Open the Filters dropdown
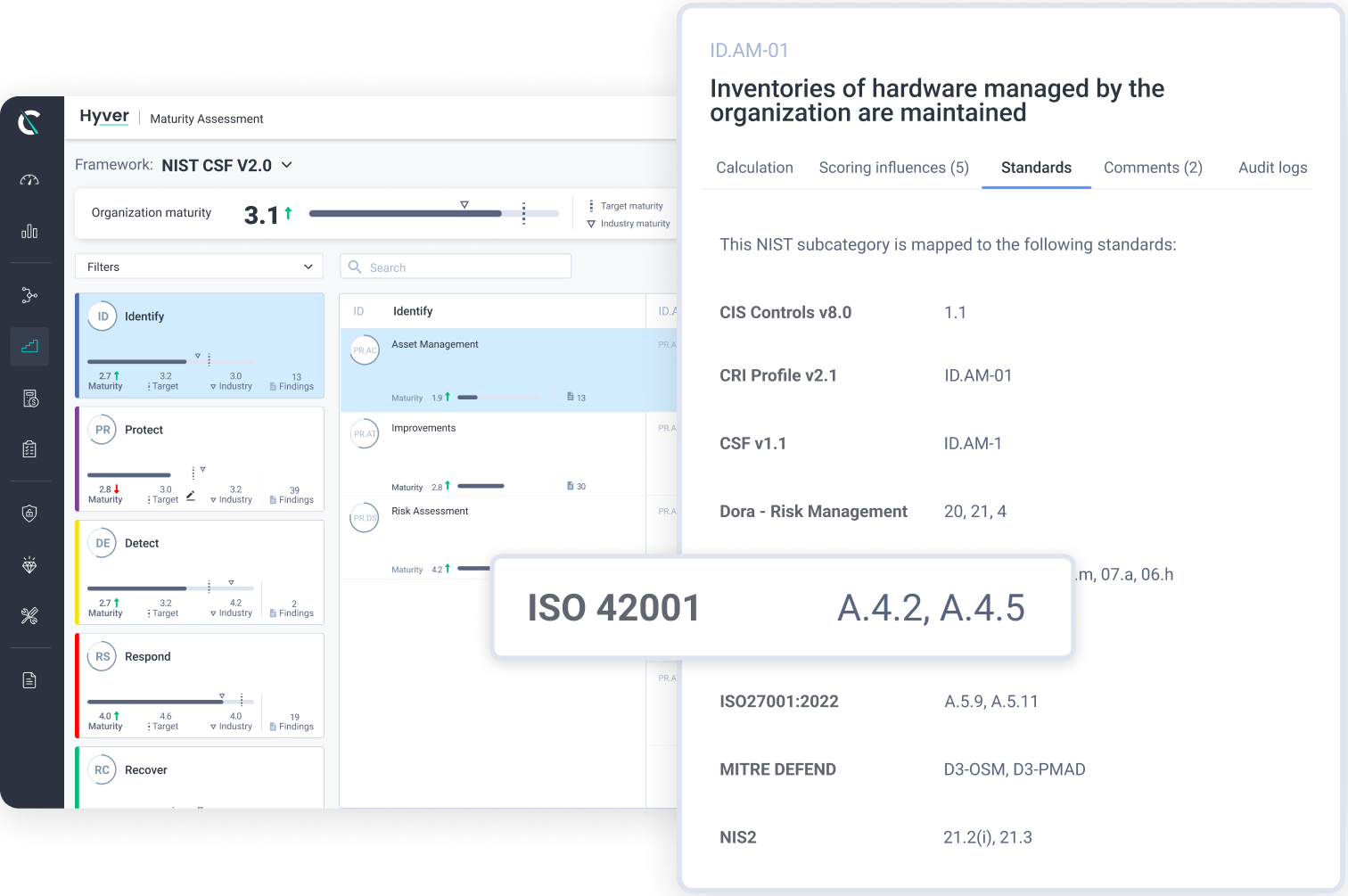 (x=198, y=266)
